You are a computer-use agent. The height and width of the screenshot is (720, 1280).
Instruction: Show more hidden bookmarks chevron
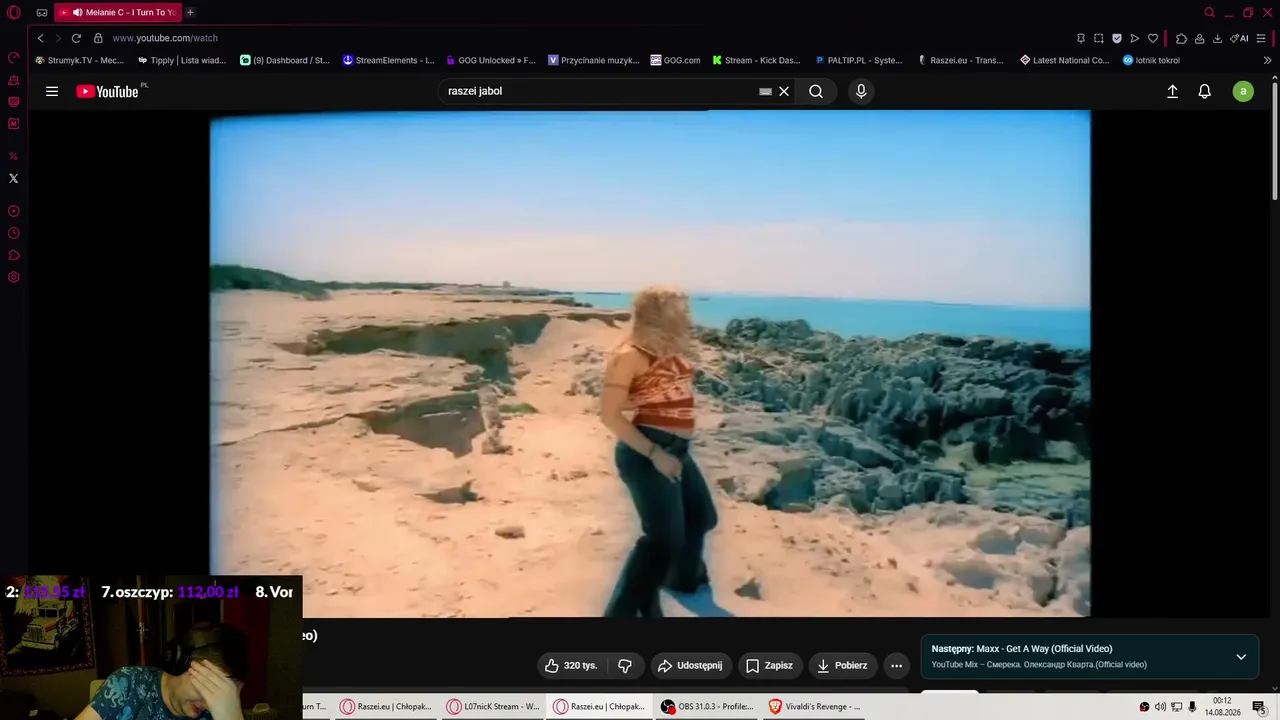point(1268,60)
